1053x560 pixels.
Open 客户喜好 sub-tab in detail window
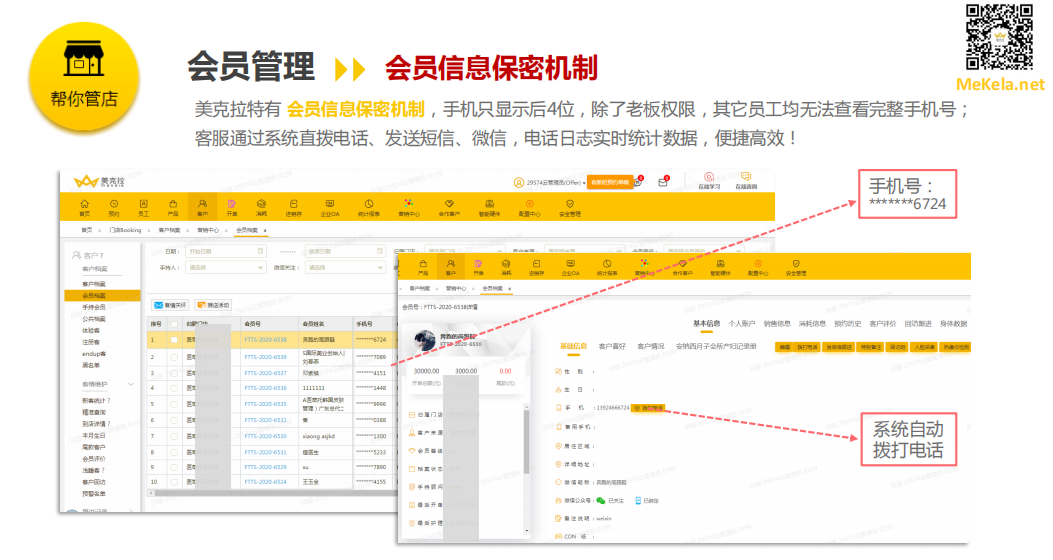[612, 346]
